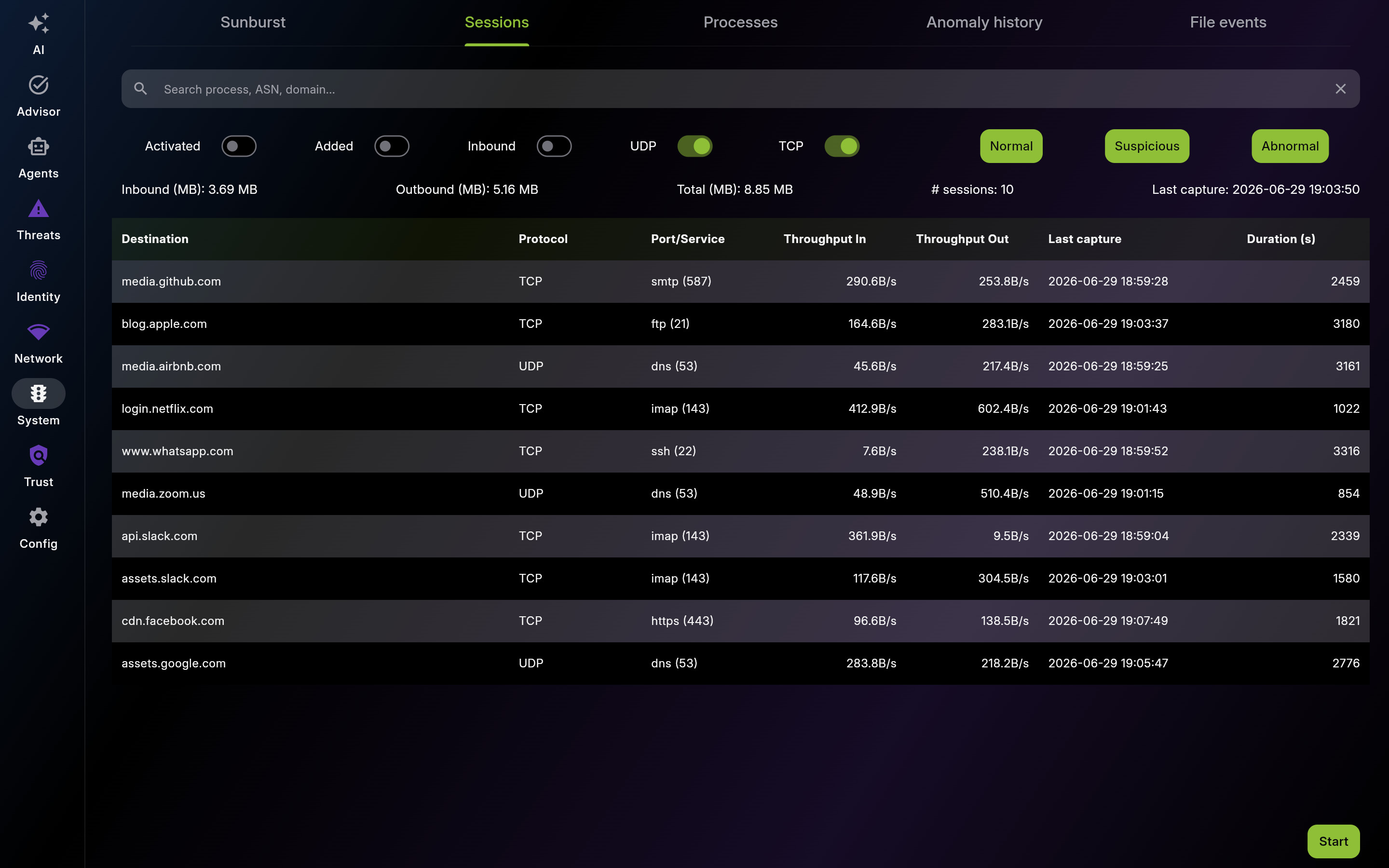Open the File events tab
Viewport: 1389px width, 868px height.
[x=1228, y=22]
